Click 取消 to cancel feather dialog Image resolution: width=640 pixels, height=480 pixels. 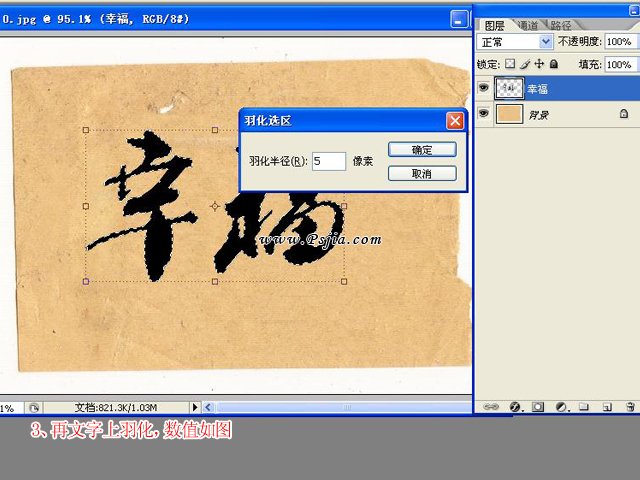coord(422,173)
